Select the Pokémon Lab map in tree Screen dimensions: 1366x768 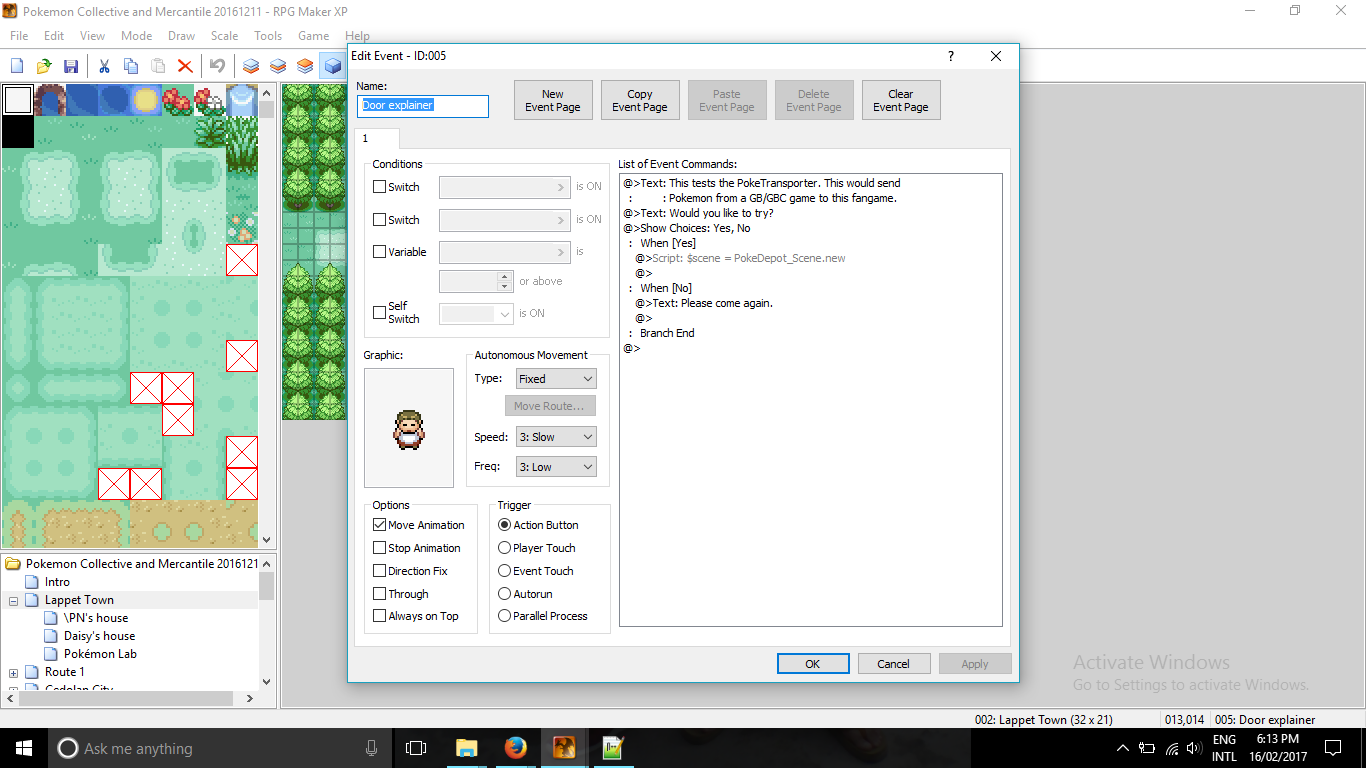coord(100,654)
